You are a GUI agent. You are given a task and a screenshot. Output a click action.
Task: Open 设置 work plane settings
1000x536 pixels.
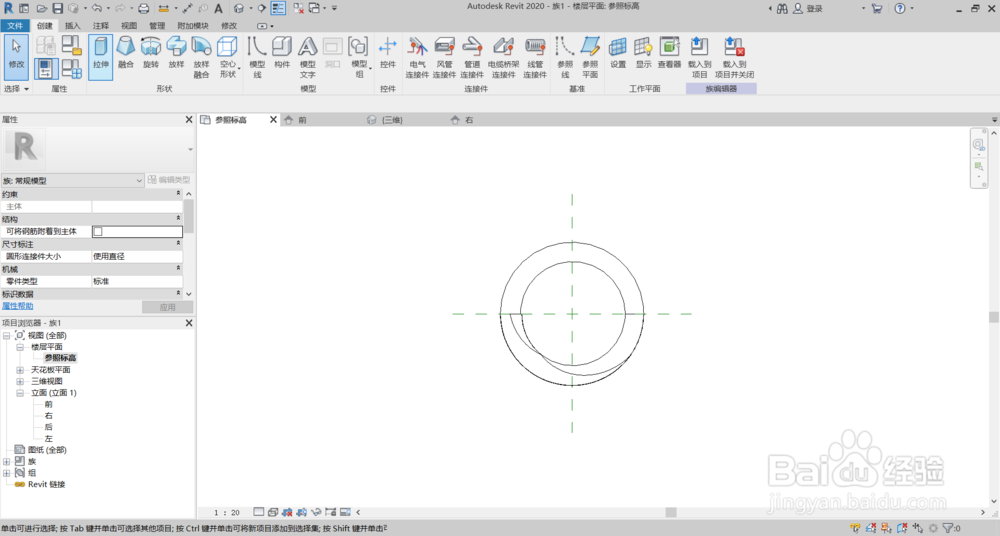coord(618,52)
